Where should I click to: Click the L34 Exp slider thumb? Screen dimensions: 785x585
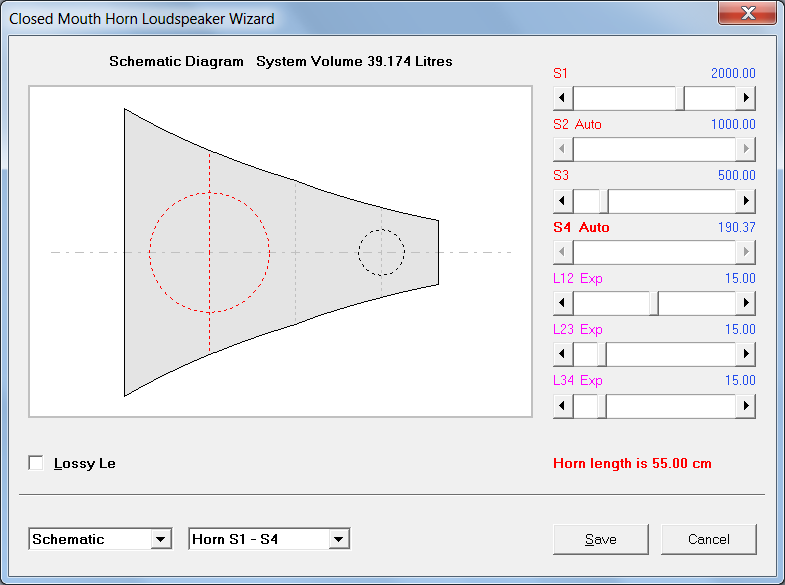pos(602,405)
